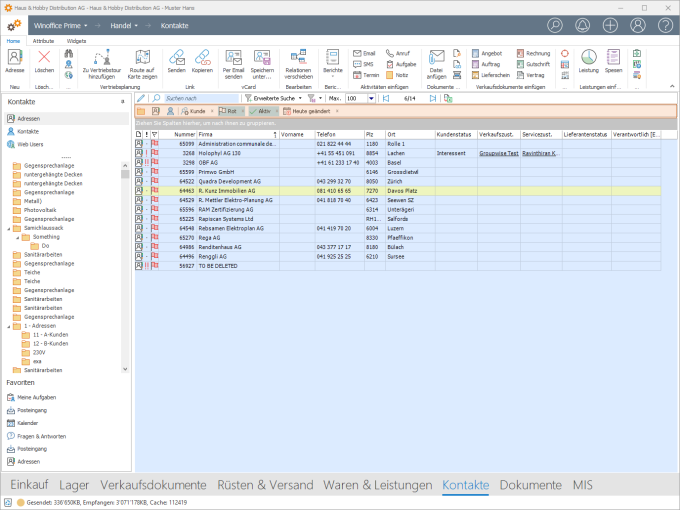
Task: Click the Suchen nach search field
Action: point(200,98)
